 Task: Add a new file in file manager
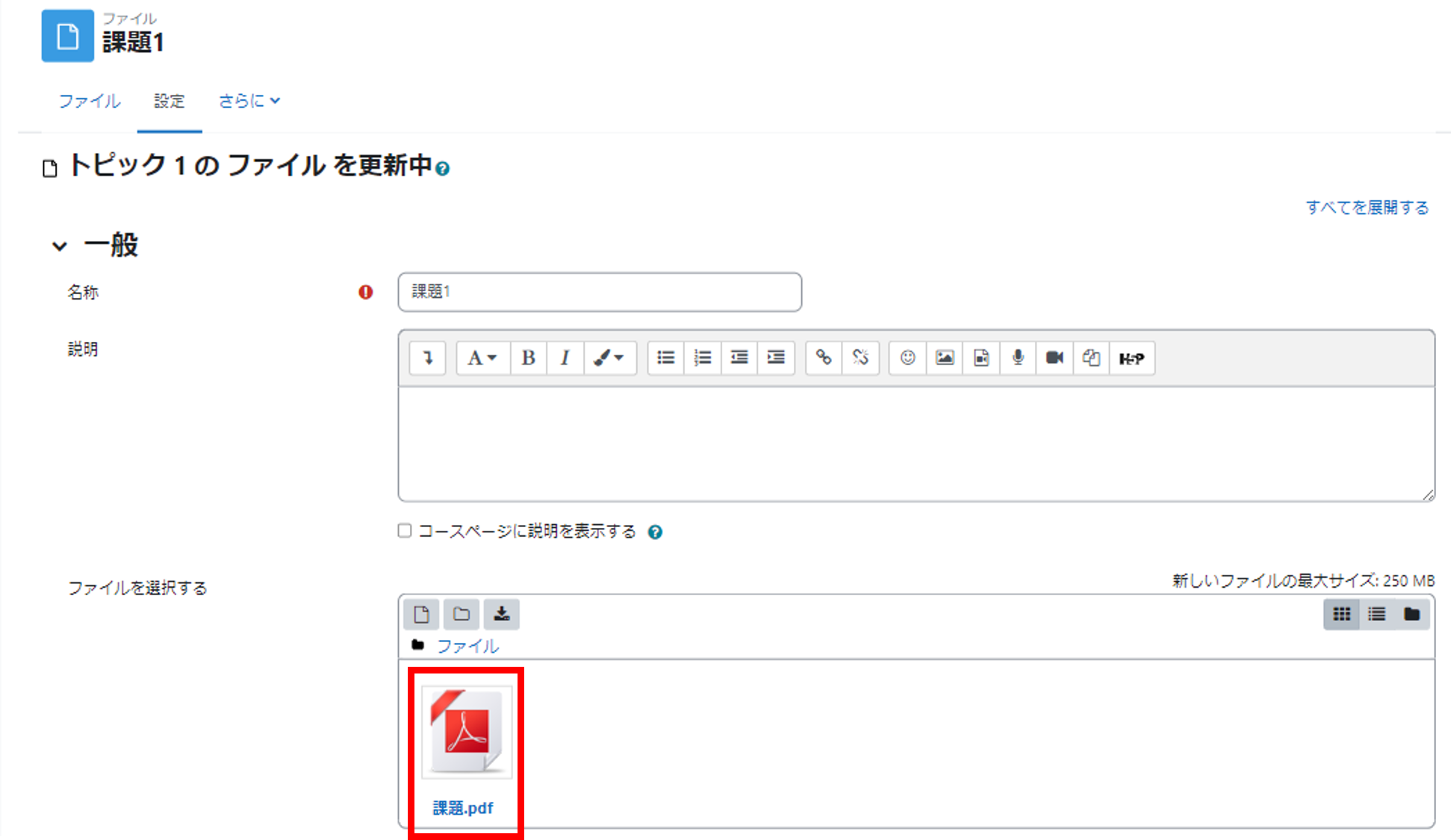(x=421, y=615)
